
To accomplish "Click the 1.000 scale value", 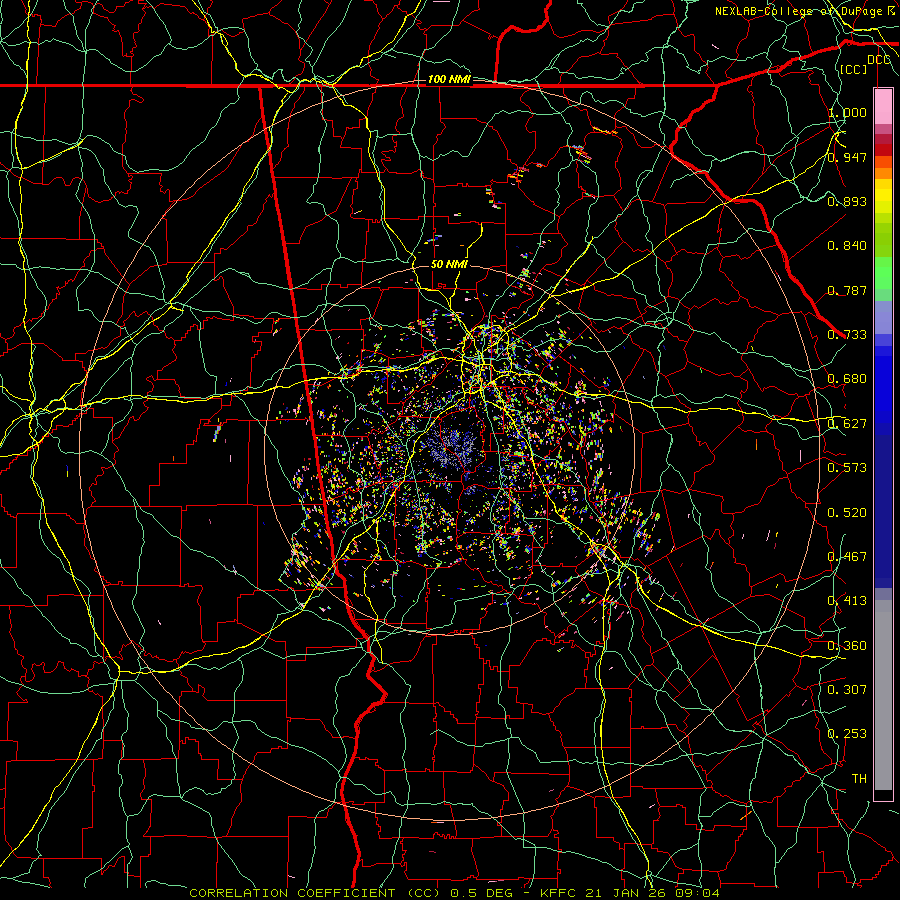I will [847, 112].
